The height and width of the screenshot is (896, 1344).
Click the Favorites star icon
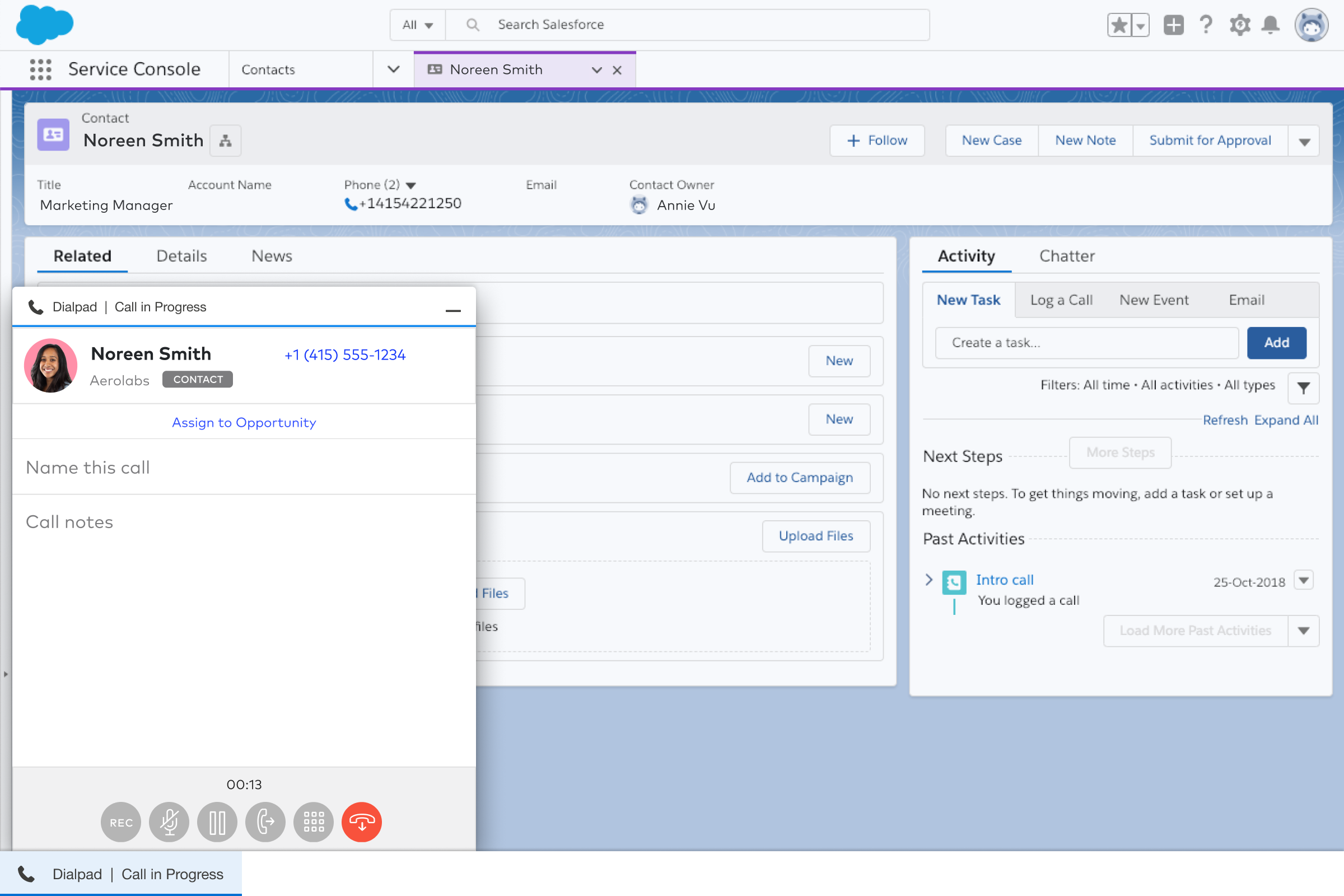coord(1119,25)
